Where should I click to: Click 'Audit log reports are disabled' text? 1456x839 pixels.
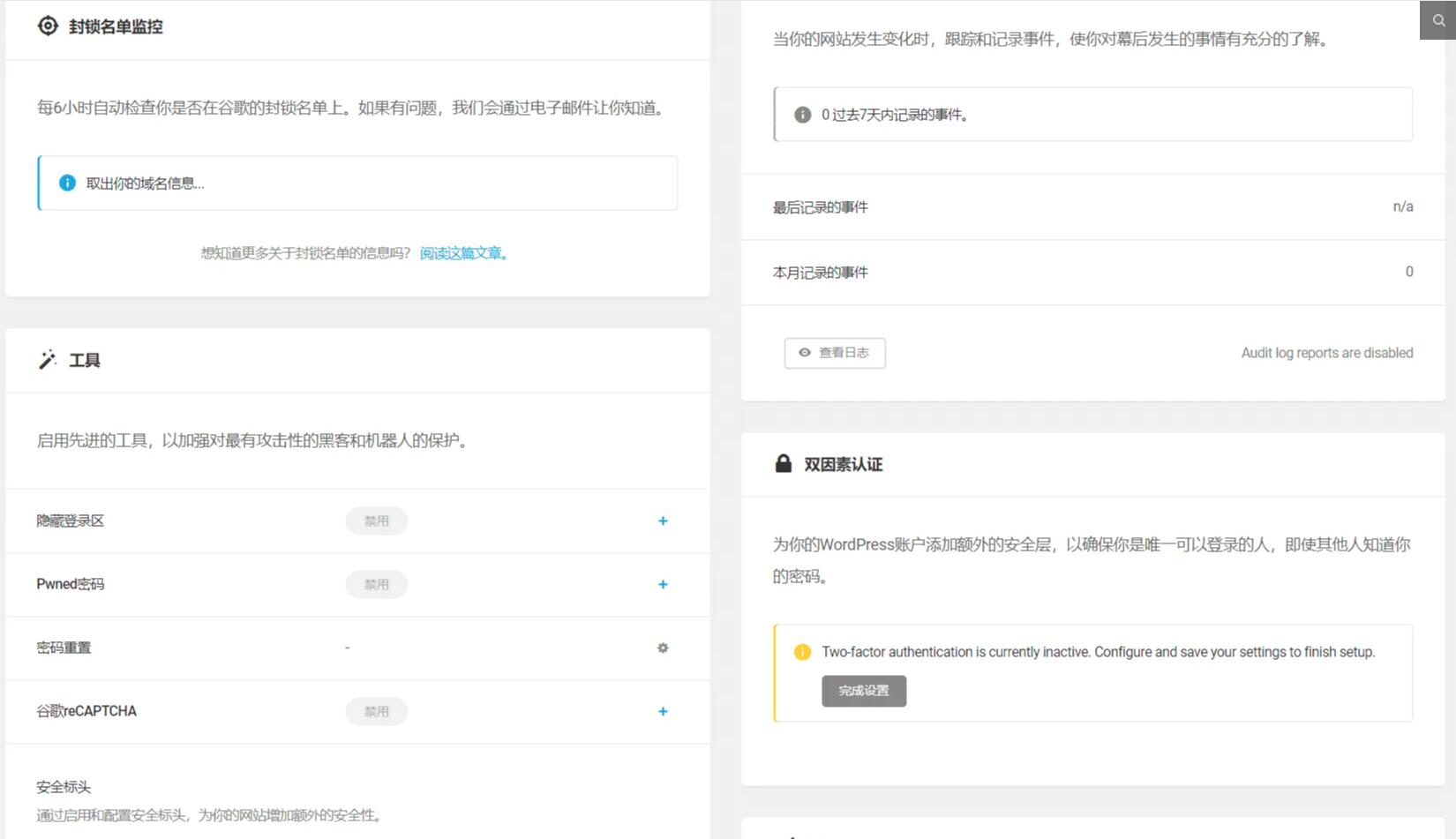pos(1327,353)
